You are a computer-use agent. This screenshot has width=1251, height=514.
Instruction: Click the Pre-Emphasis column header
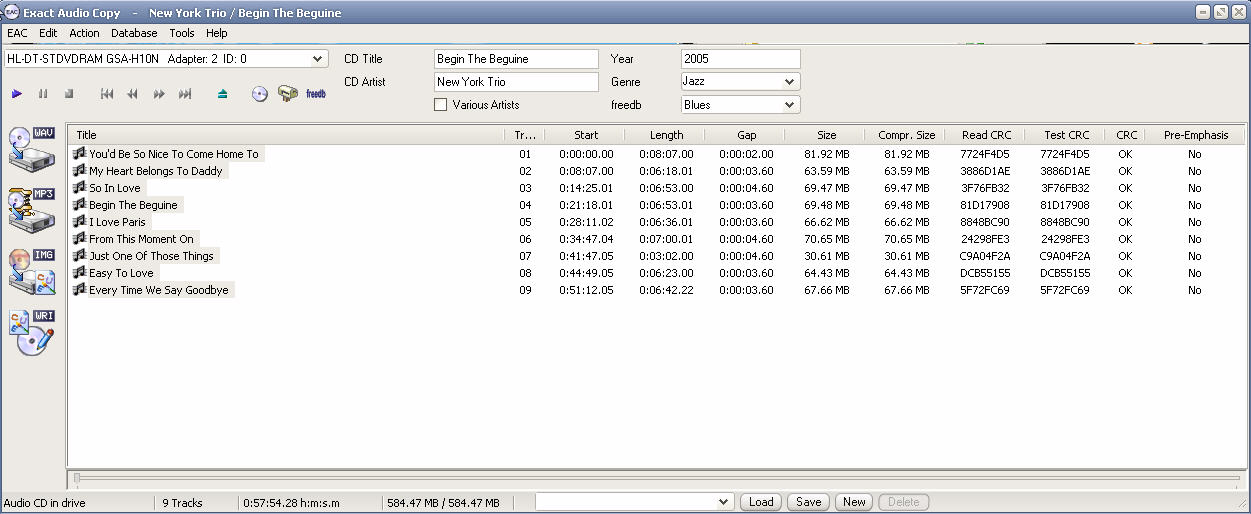1195,135
